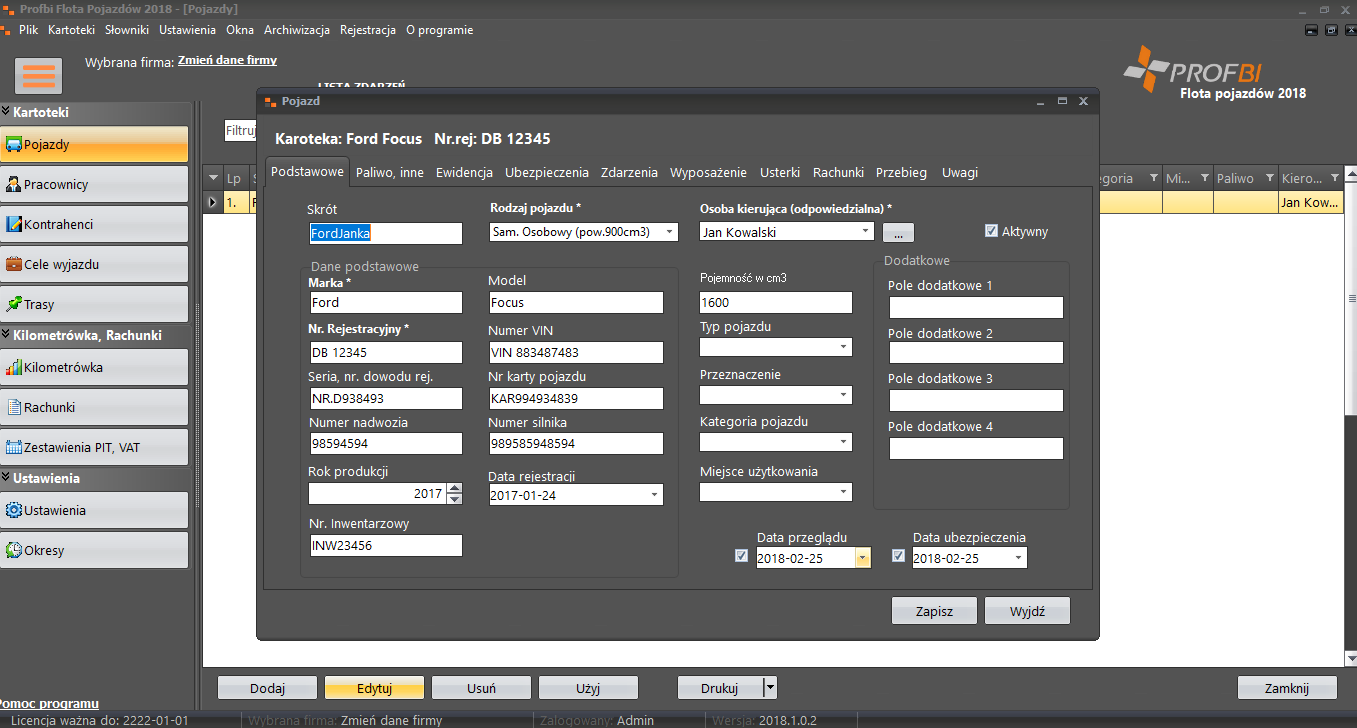Open the Osoba kierująca dropdown

click(865, 232)
